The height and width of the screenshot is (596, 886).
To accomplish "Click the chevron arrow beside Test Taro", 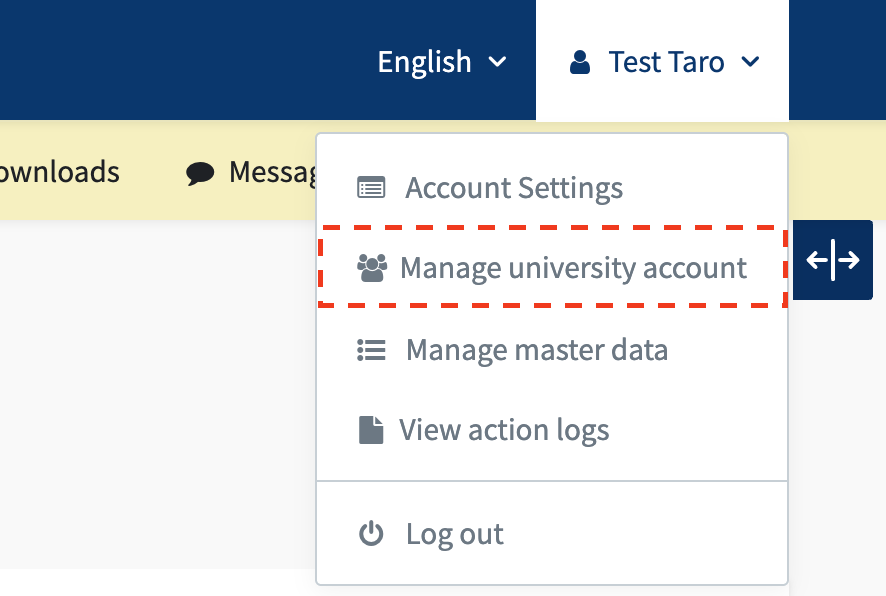I will click(x=750, y=62).
